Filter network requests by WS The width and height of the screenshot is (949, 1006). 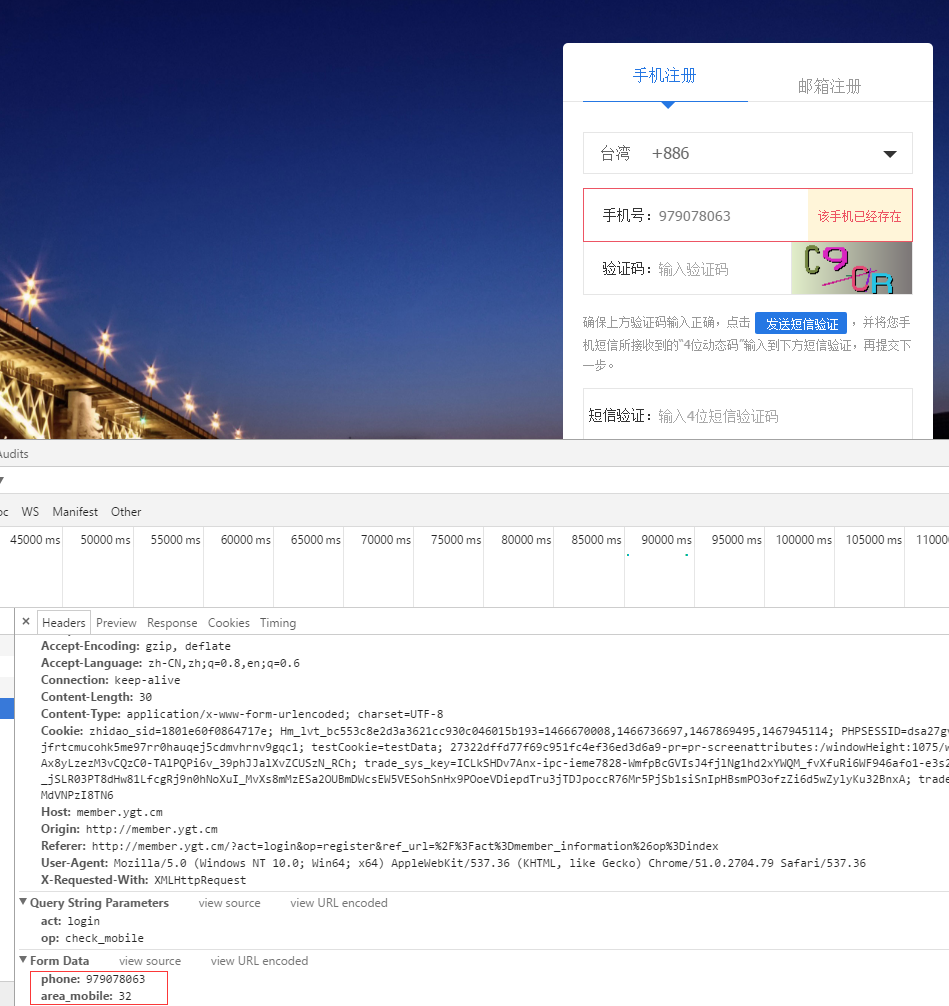(30, 511)
